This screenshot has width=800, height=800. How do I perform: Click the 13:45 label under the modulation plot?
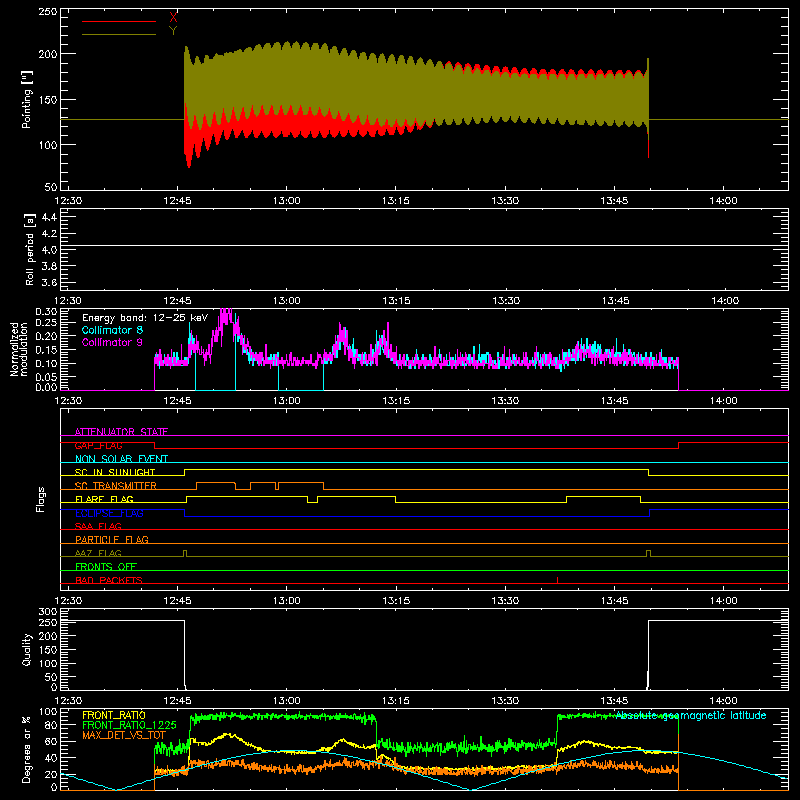[x=614, y=401]
